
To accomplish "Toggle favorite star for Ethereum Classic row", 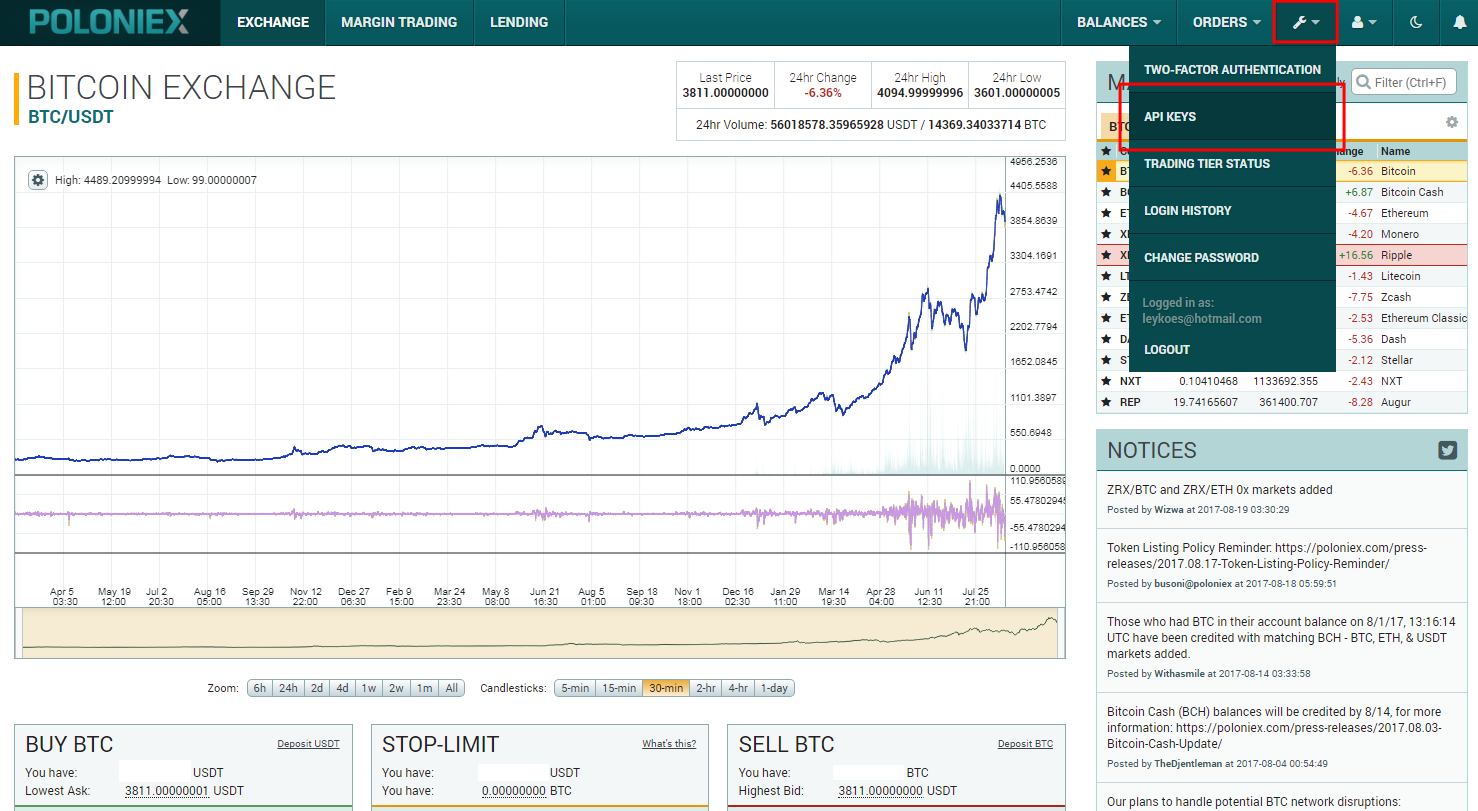I will (1106, 318).
